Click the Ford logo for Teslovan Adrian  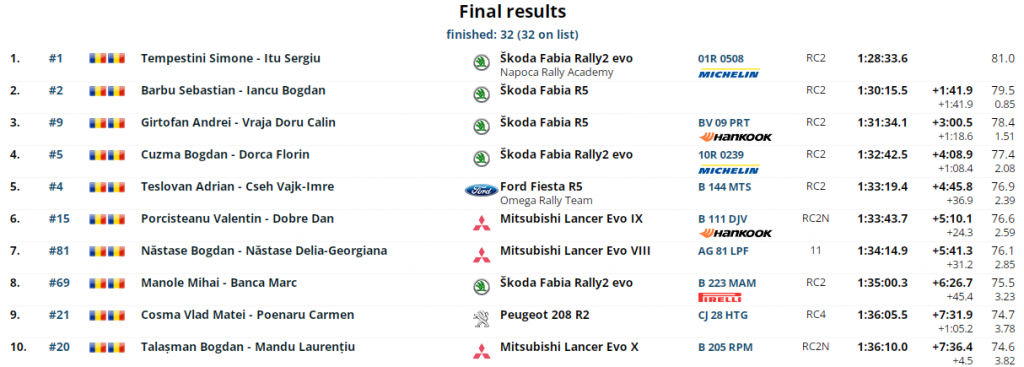click(481, 191)
